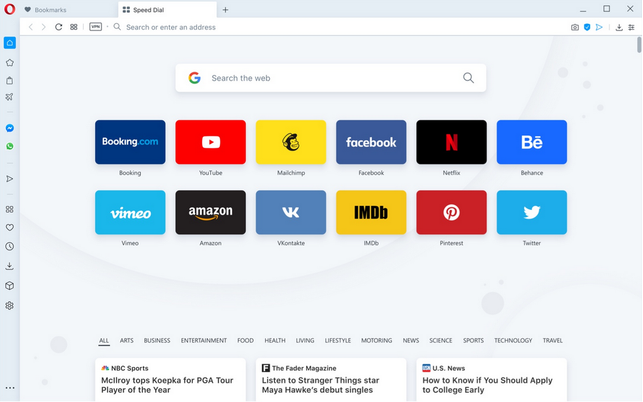Open WhatsApp in the sidebar
The image size is (643, 402).
pyautogui.click(x=10, y=146)
